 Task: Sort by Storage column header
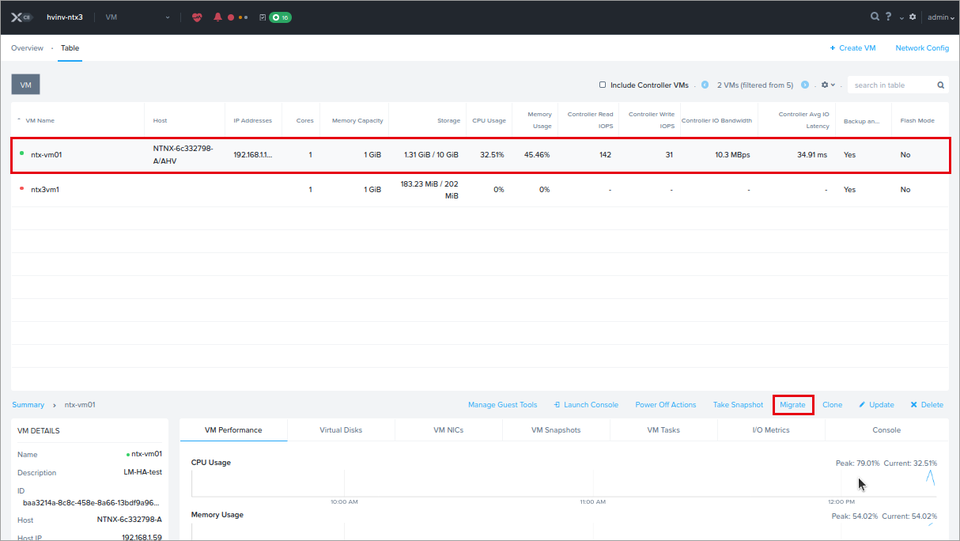coord(449,121)
